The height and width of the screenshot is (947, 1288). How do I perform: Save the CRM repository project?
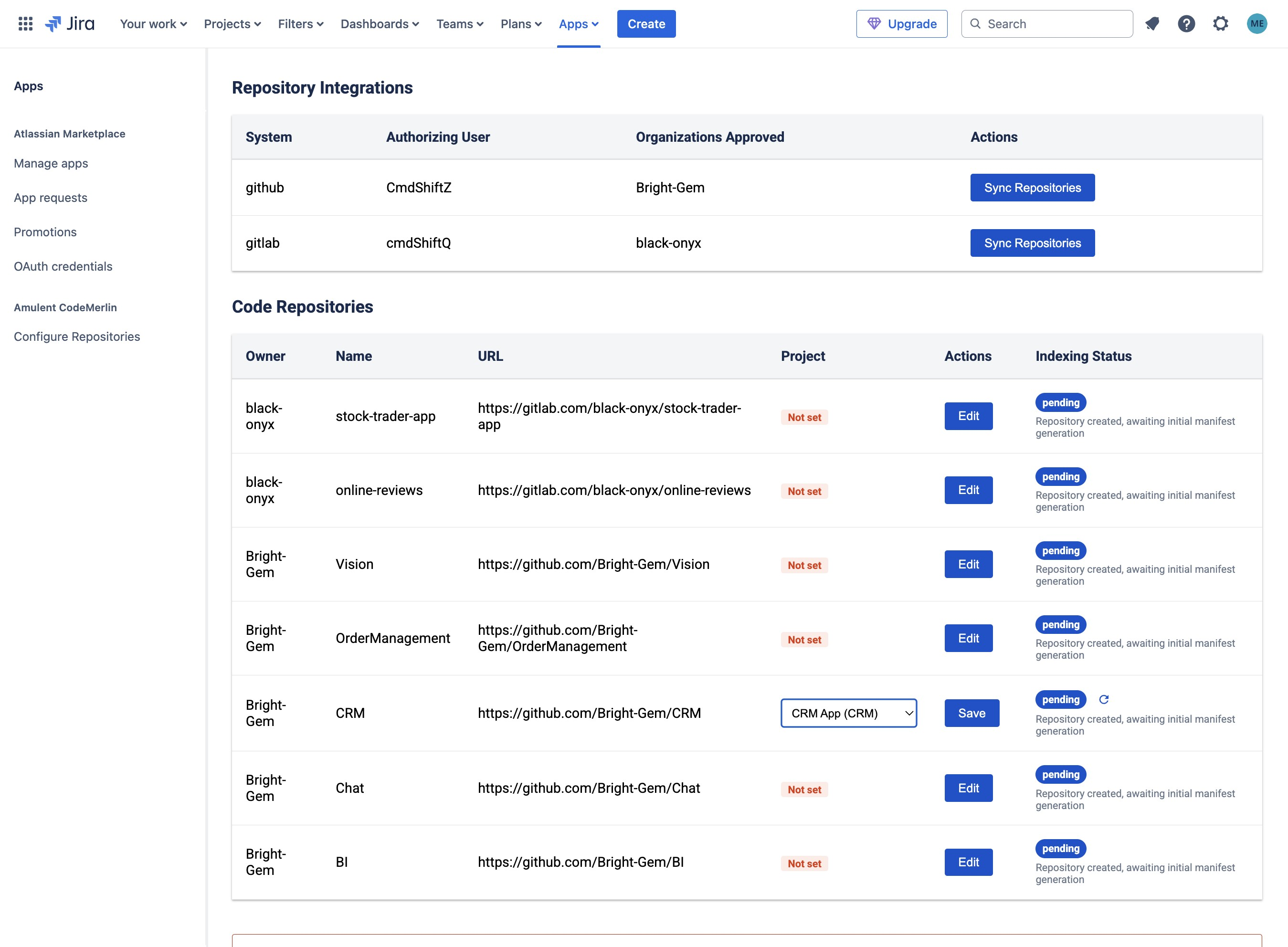pos(971,713)
